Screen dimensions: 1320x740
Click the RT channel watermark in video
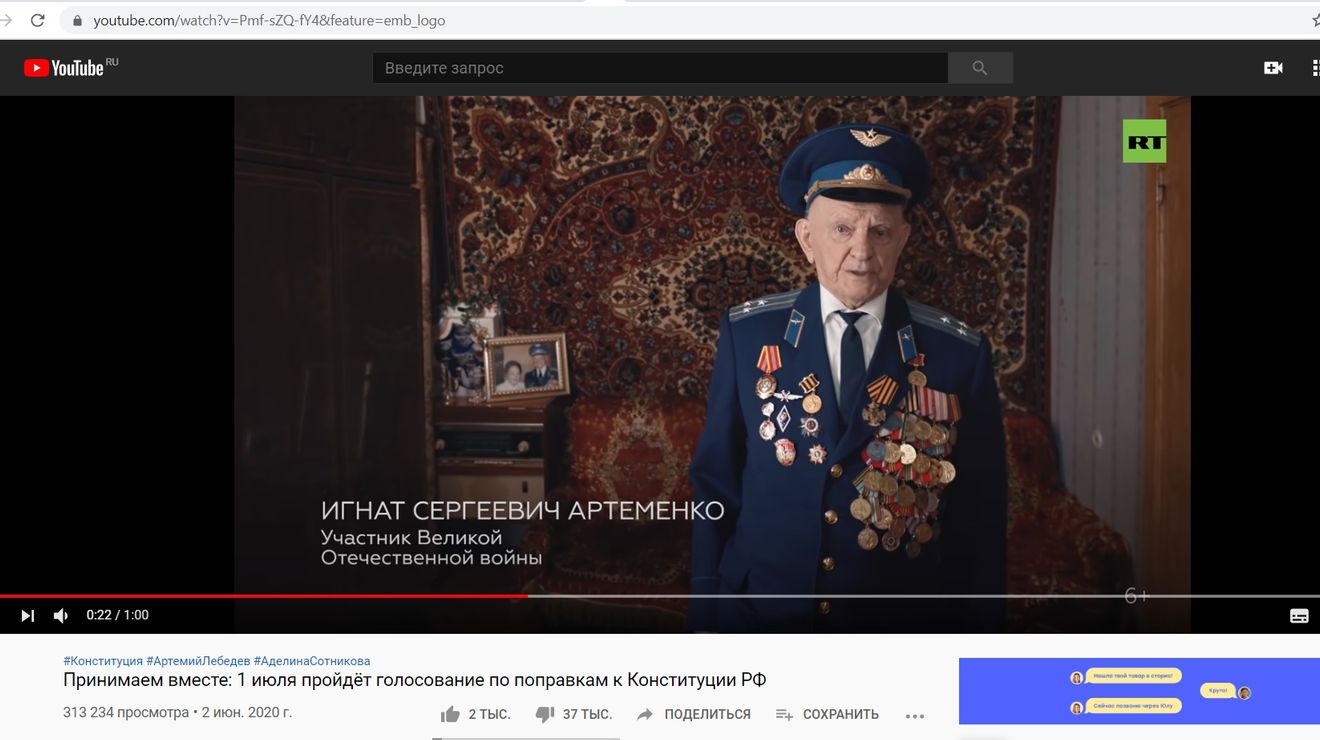1144,141
